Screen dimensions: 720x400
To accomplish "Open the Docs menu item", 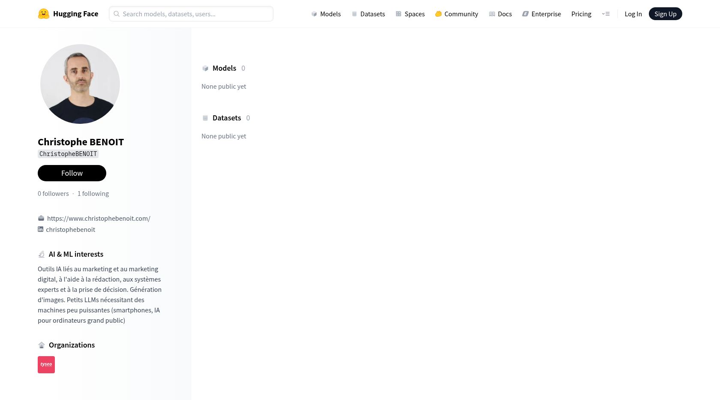I will 500,14.
